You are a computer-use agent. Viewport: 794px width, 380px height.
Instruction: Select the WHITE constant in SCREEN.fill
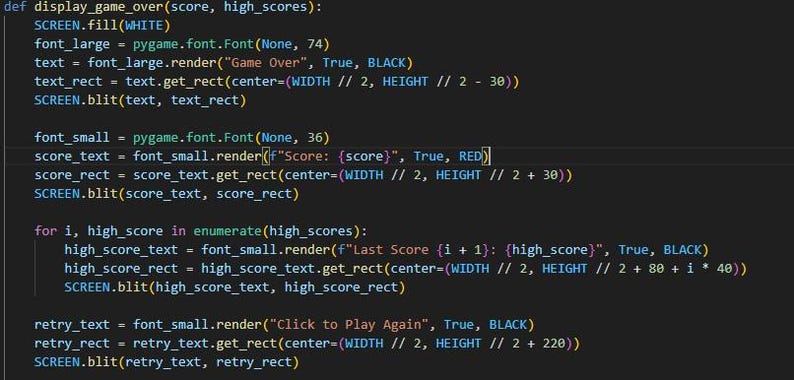point(144,25)
